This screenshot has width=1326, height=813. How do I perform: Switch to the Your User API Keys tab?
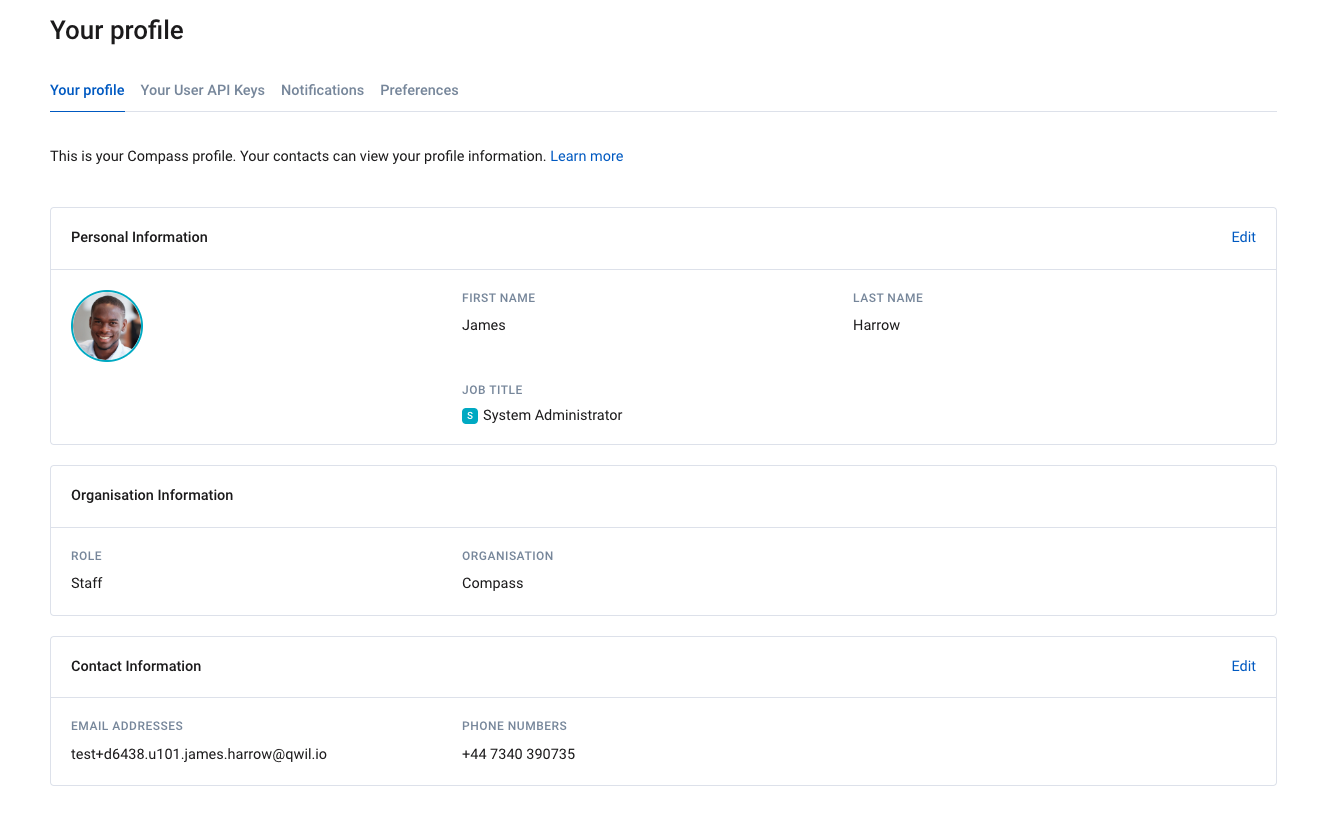[x=203, y=90]
